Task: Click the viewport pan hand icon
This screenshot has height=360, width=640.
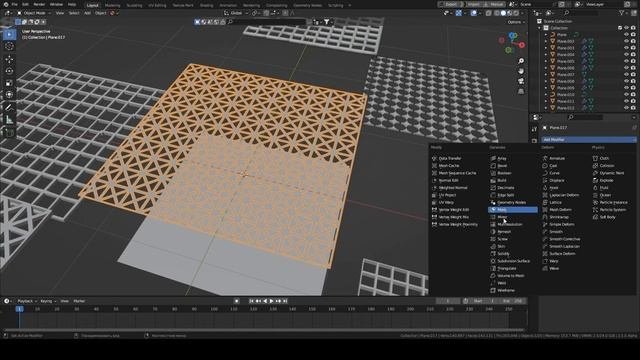Action: (521, 71)
